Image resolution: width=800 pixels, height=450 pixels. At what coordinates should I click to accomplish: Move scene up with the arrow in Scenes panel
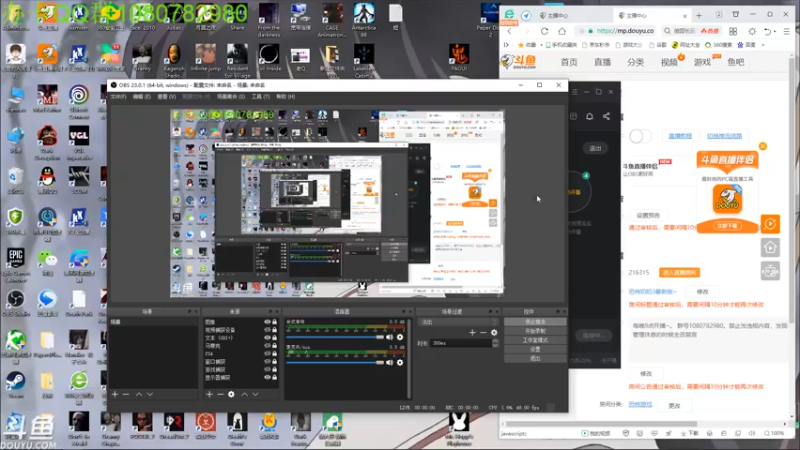point(139,394)
